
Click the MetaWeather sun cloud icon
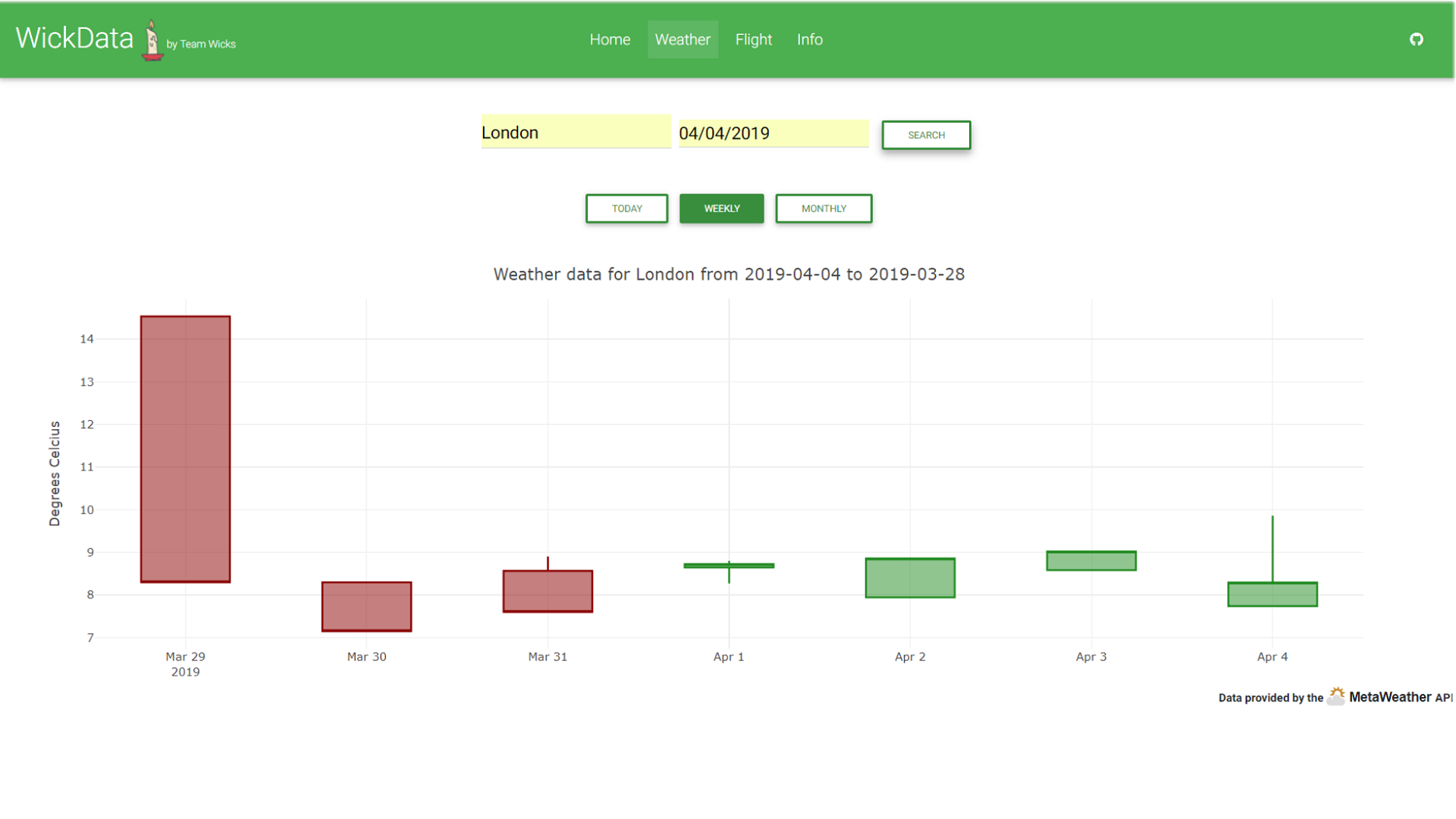[x=1335, y=696]
